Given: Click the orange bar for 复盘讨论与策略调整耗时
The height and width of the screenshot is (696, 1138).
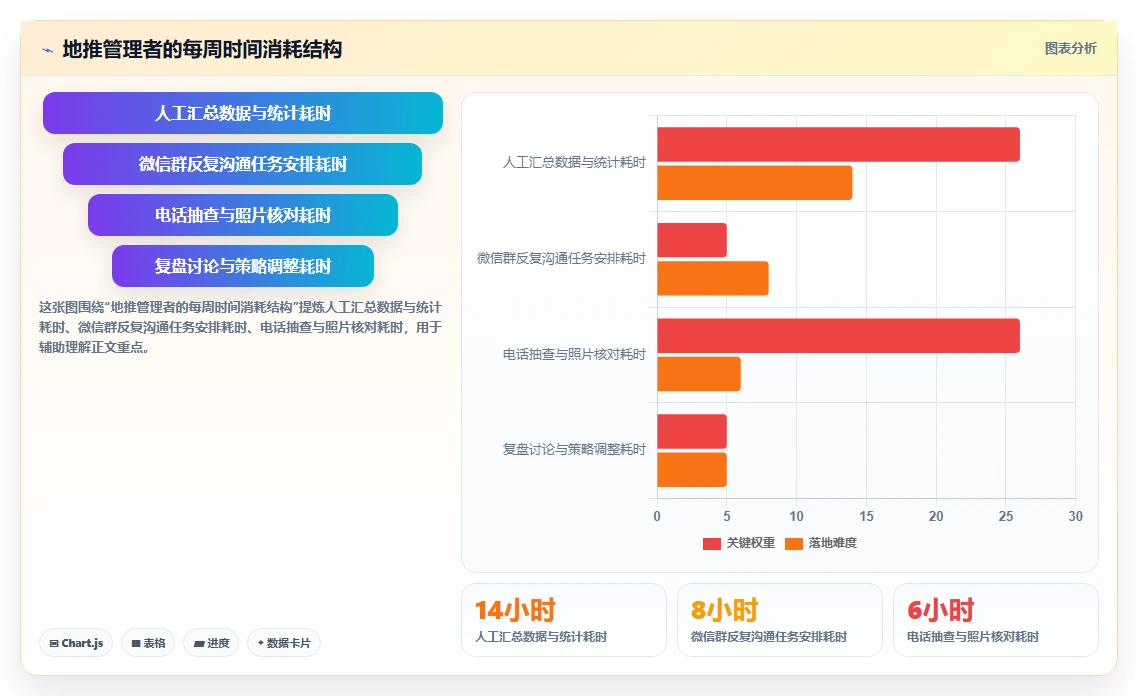Looking at the screenshot, I should click(x=692, y=470).
